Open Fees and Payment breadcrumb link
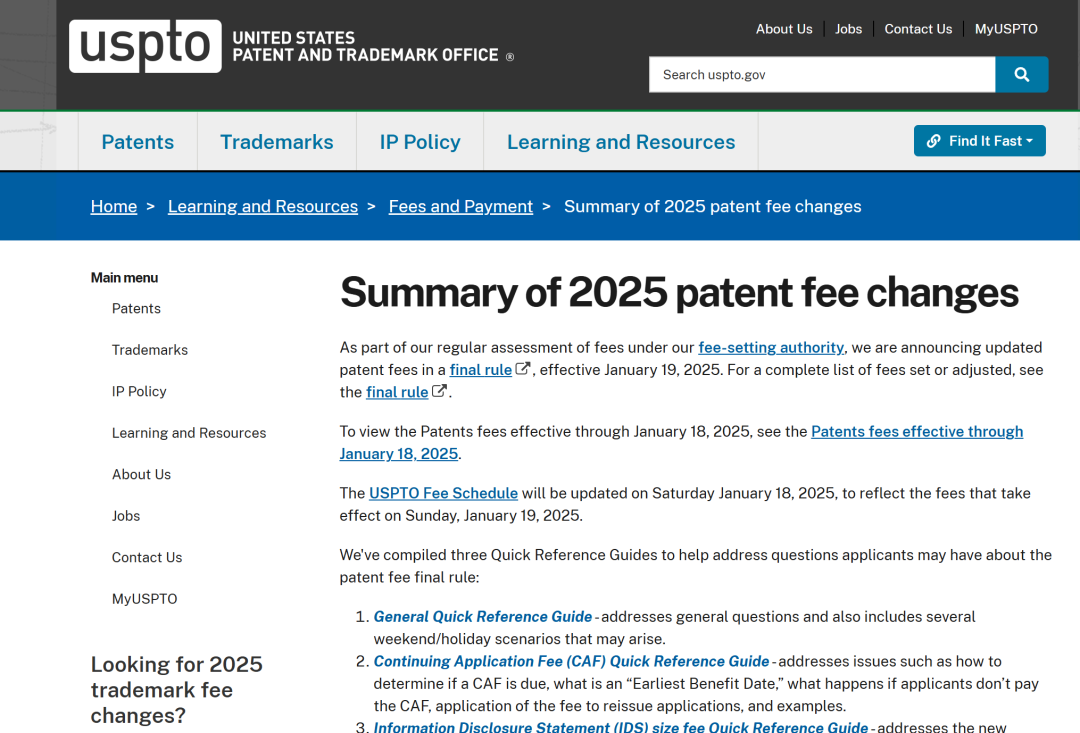This screenshot has height=733, width=1080. [x=461, y=207]
